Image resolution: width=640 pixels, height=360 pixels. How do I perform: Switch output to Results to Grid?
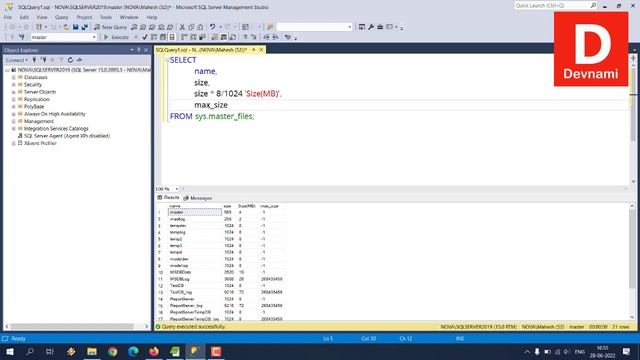click(224, 37)
